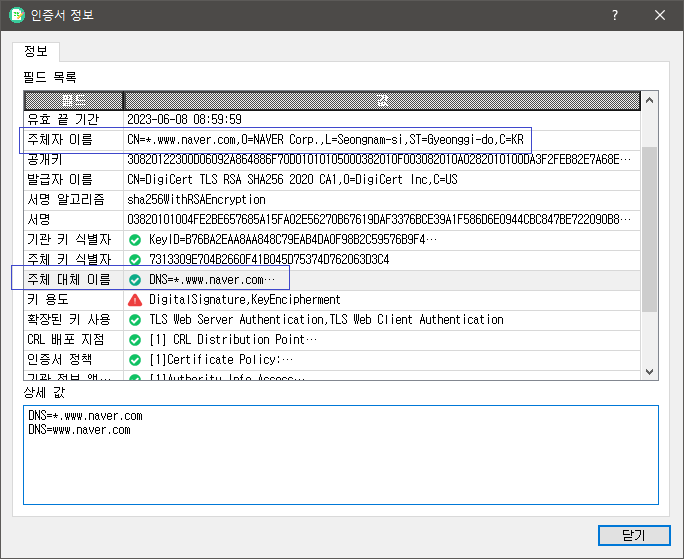Screen dimensions: 684x559
Task: Select the 인증서 정책 field name
Action: click(59, 360)
